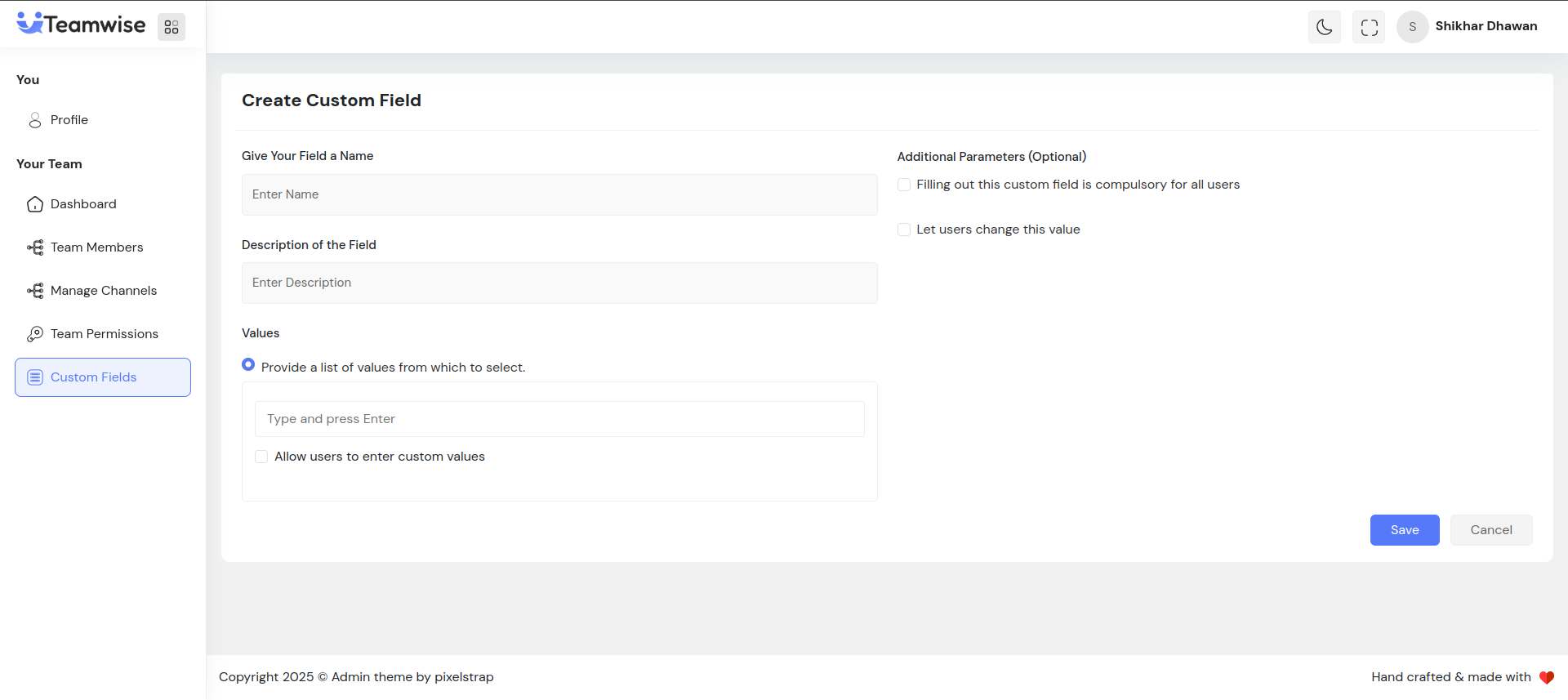Select 'Provide a list of values' radio option
1568x700 pixels.
248,365
